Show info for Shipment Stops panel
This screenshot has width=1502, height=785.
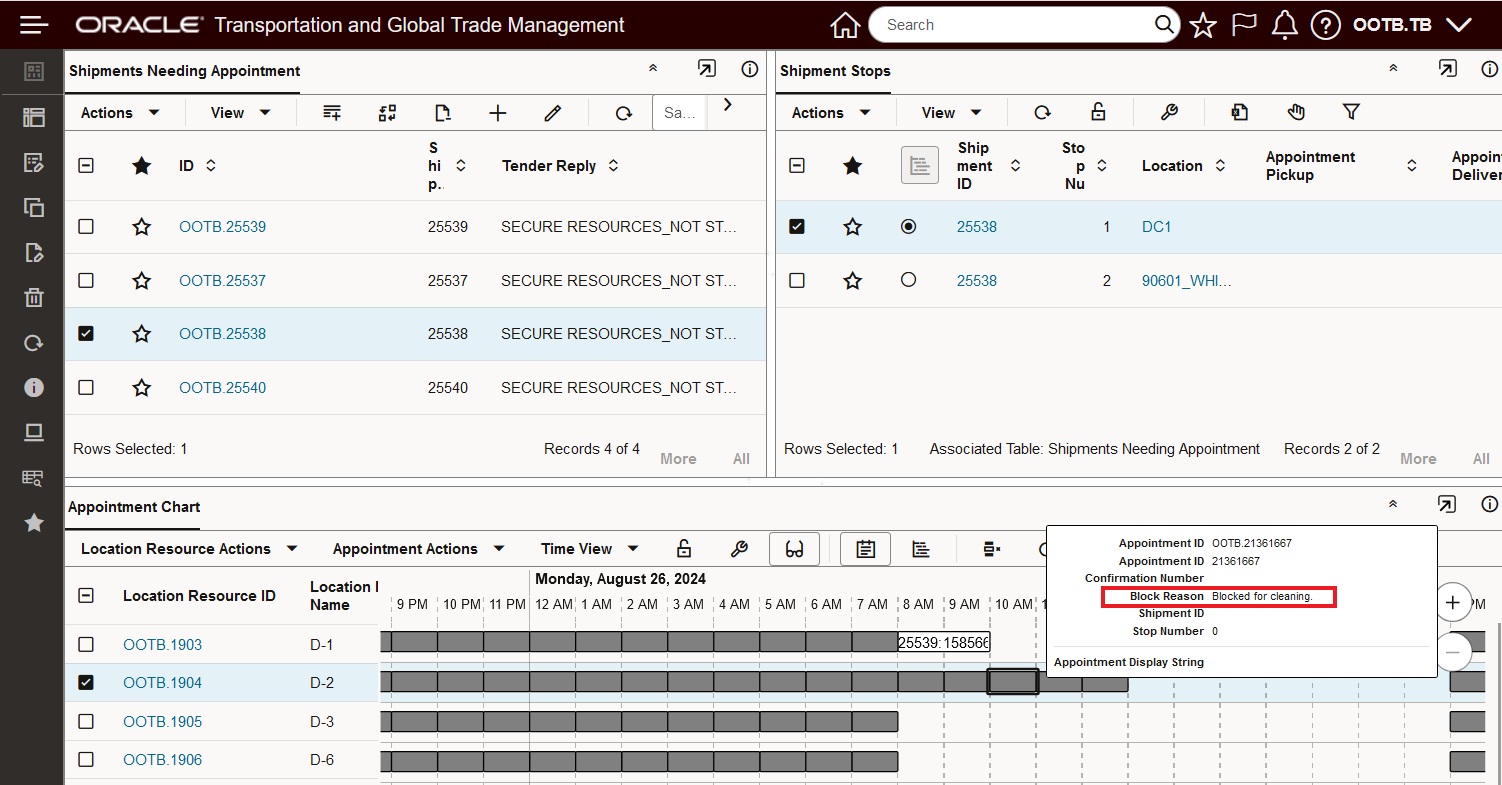(x=1490, y=68)
